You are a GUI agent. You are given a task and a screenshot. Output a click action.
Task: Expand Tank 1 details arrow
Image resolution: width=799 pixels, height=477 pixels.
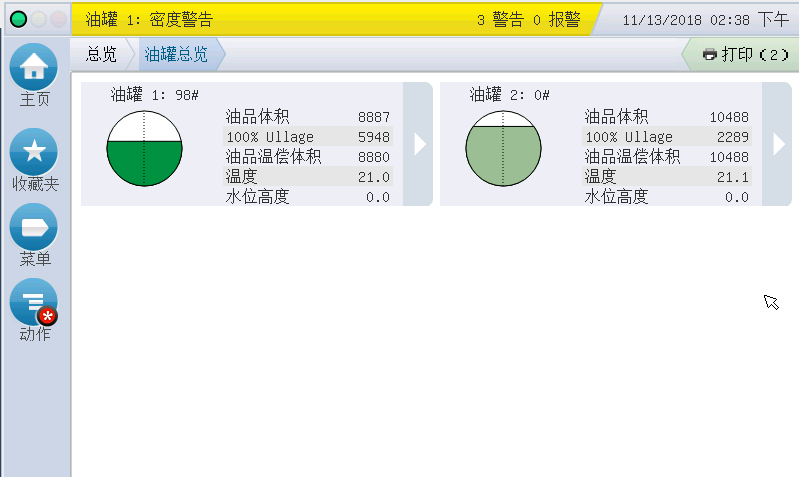[419, 144]
